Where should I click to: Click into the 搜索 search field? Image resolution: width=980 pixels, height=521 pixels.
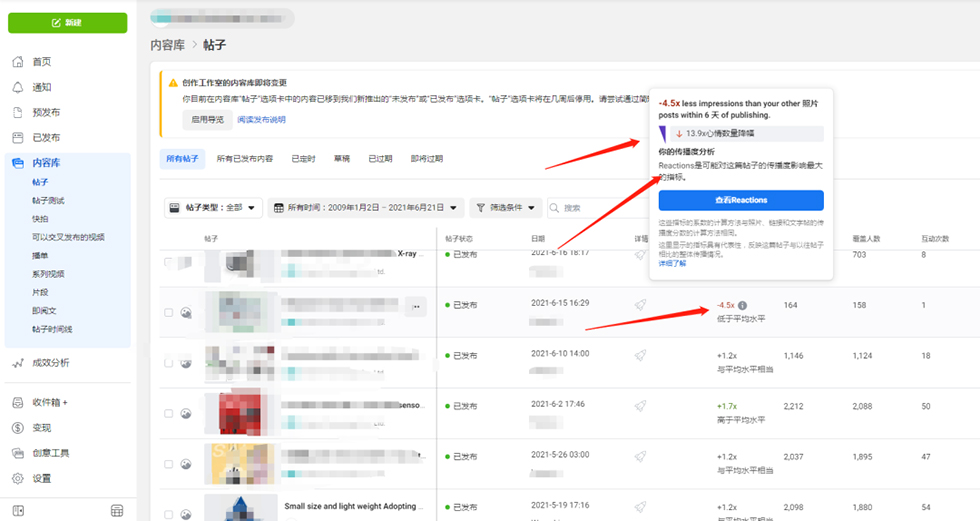tap(600, 208)
